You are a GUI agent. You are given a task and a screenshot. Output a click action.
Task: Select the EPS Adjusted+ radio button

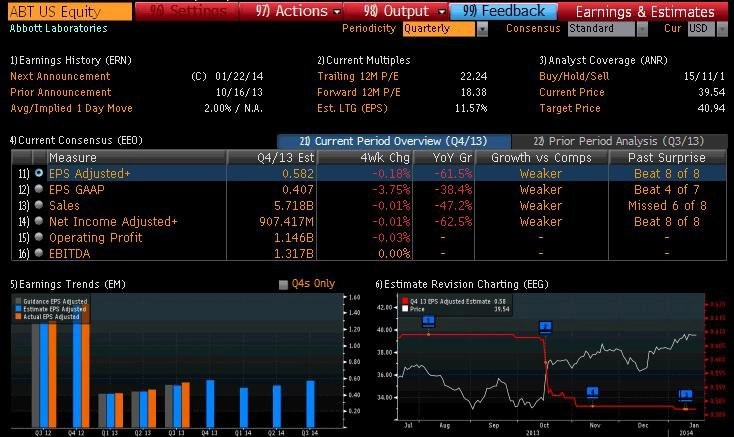click(x=39, y=173)
